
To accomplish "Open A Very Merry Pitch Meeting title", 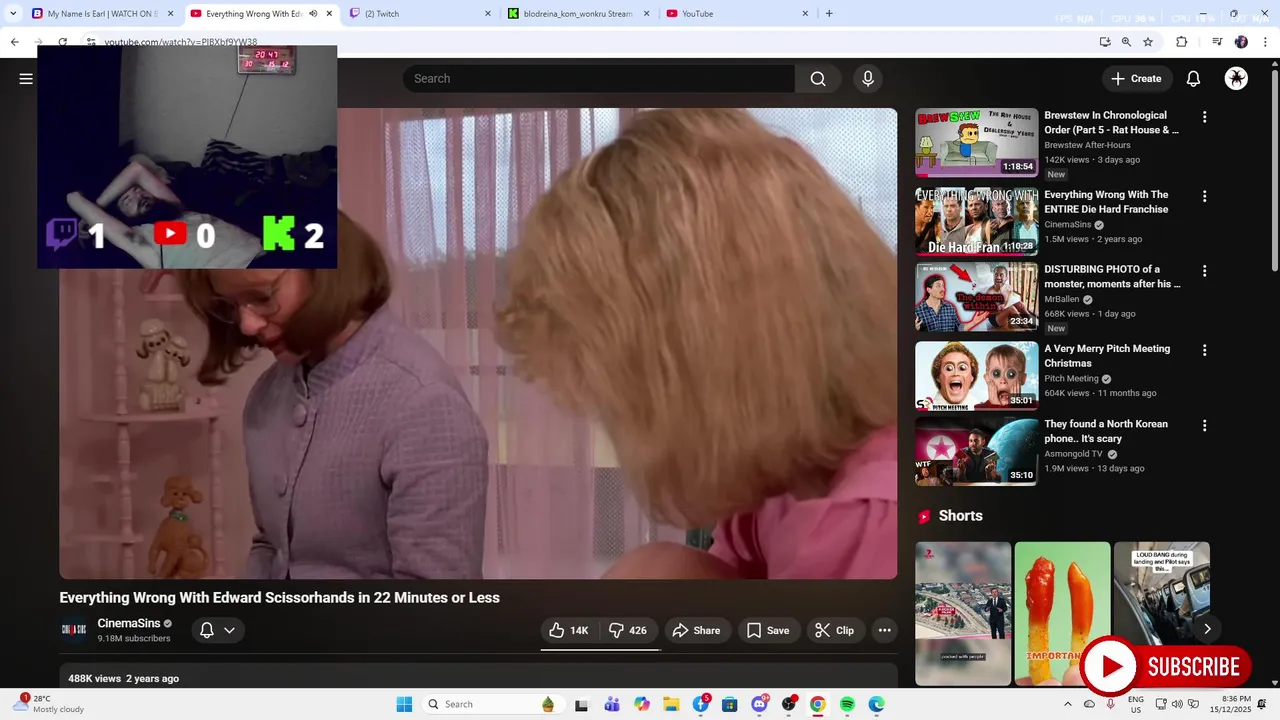I will click(1107, 356).
